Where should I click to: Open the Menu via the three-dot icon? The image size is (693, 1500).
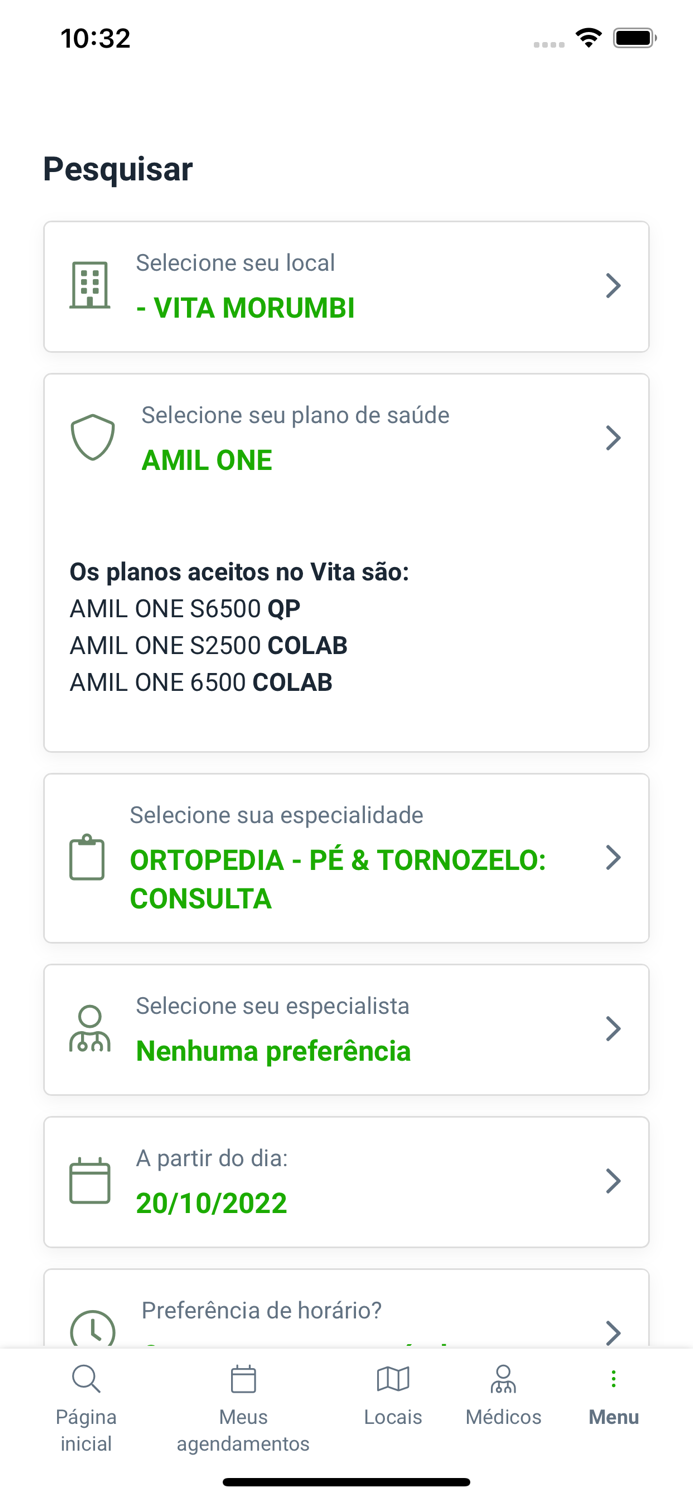[613, 1378]
